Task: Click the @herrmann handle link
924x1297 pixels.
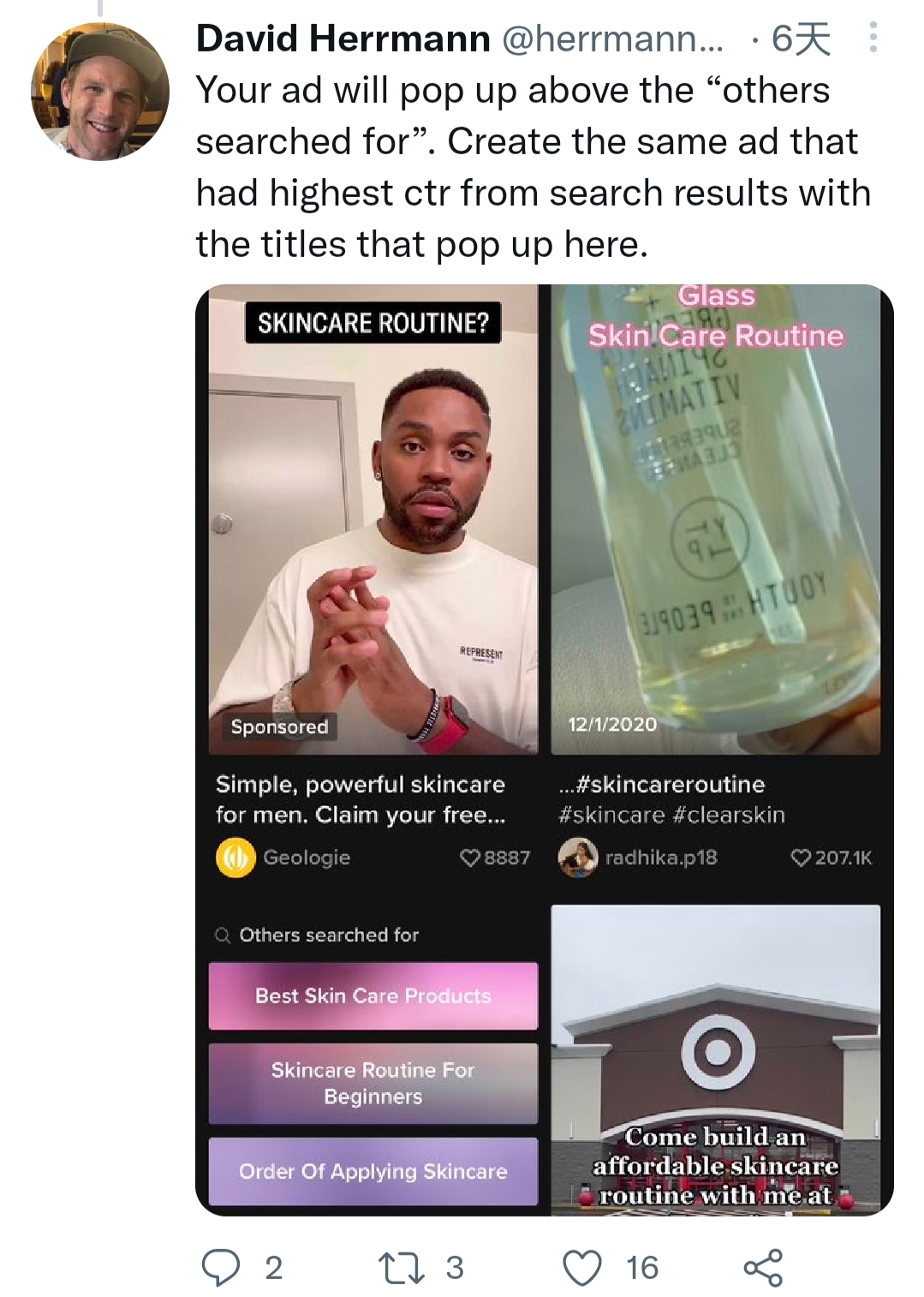Action: (611, 39)
